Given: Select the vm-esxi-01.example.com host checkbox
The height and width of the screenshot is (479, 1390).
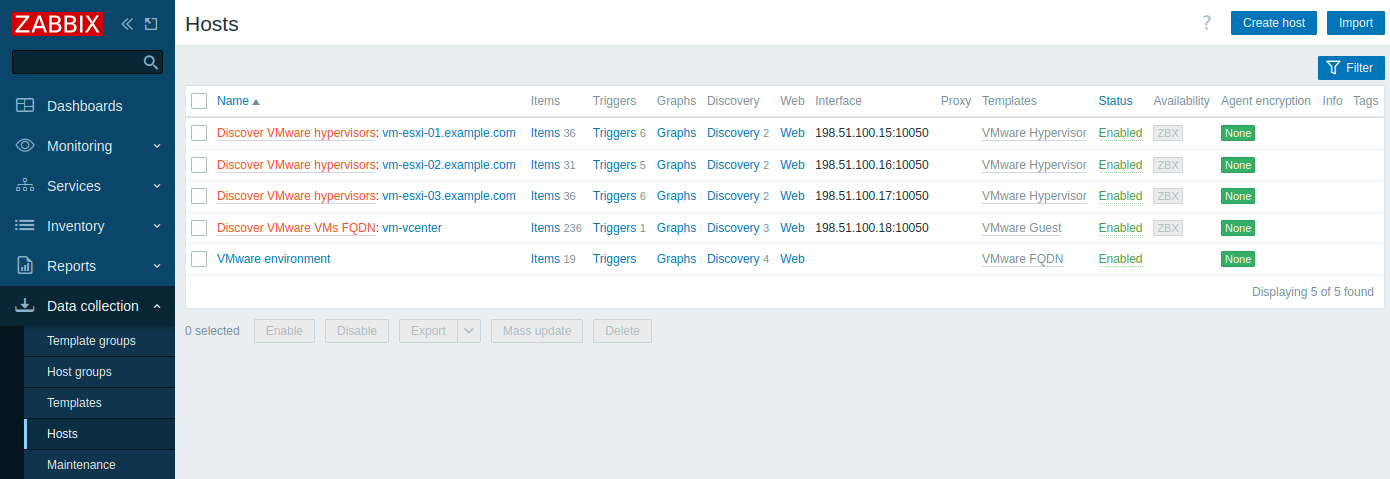Looking at the screenshot, I should tap(199, 133).
